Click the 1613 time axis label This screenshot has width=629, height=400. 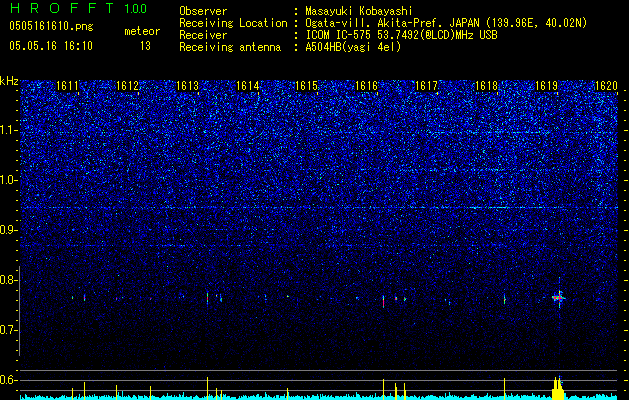(187, 86)
